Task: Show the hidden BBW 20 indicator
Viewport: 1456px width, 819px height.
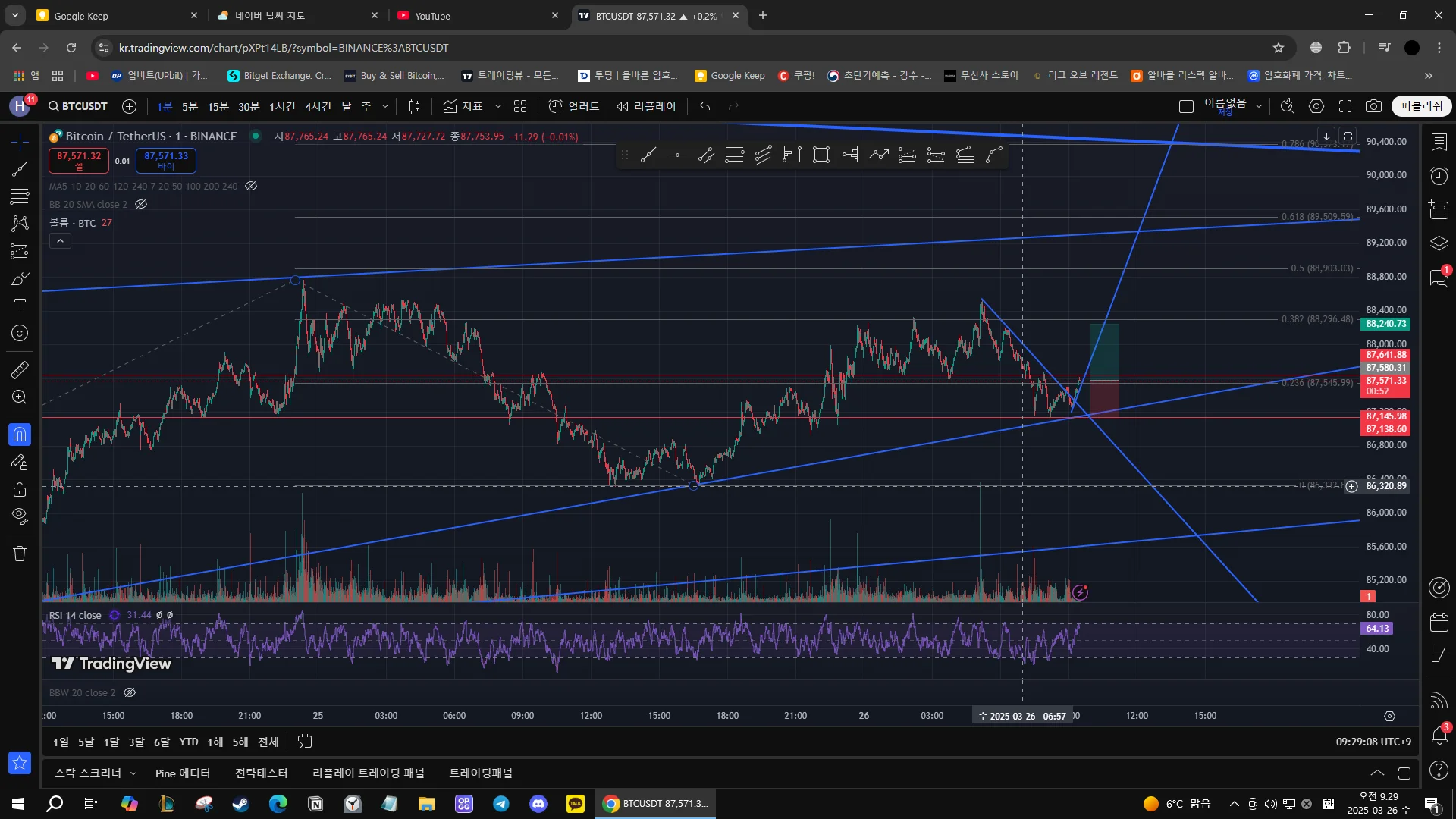Action: click(x=130, y=692)
